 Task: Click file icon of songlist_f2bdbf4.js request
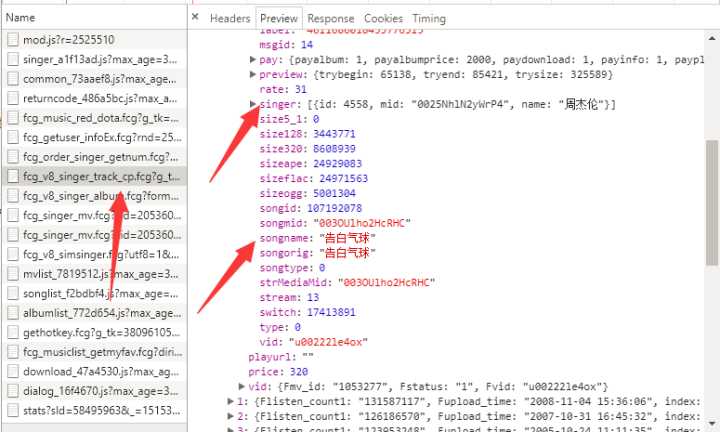(x=13, y=293)
